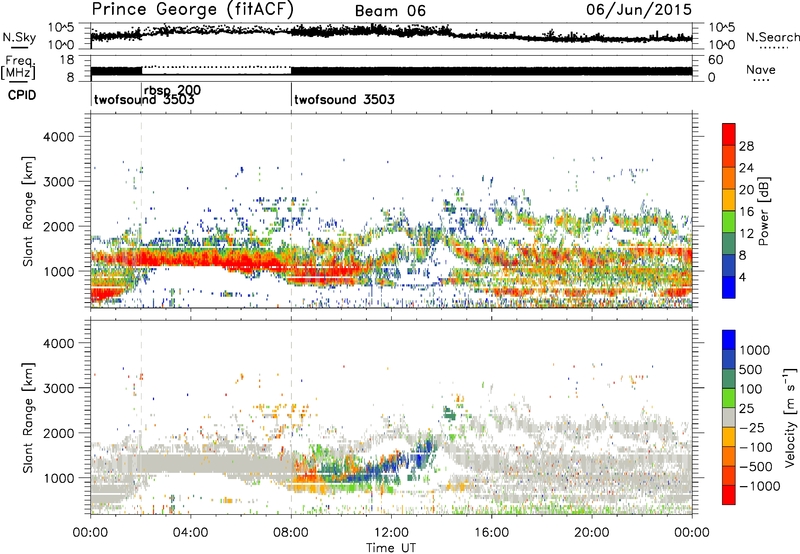This screenshot has height=554, width=800.
Task: Click the "Power [dB]" colorbar label
Action: click(763, 211)
